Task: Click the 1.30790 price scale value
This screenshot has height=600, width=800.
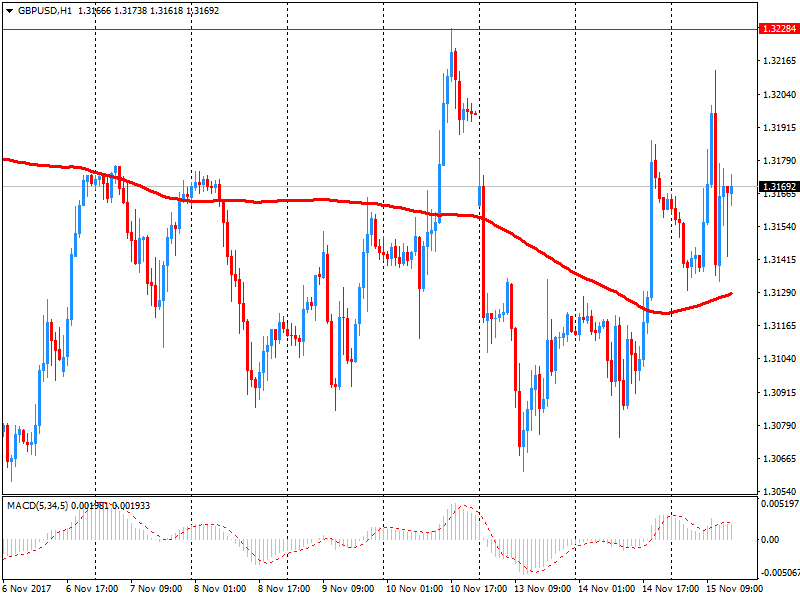Action: (779, 426)
